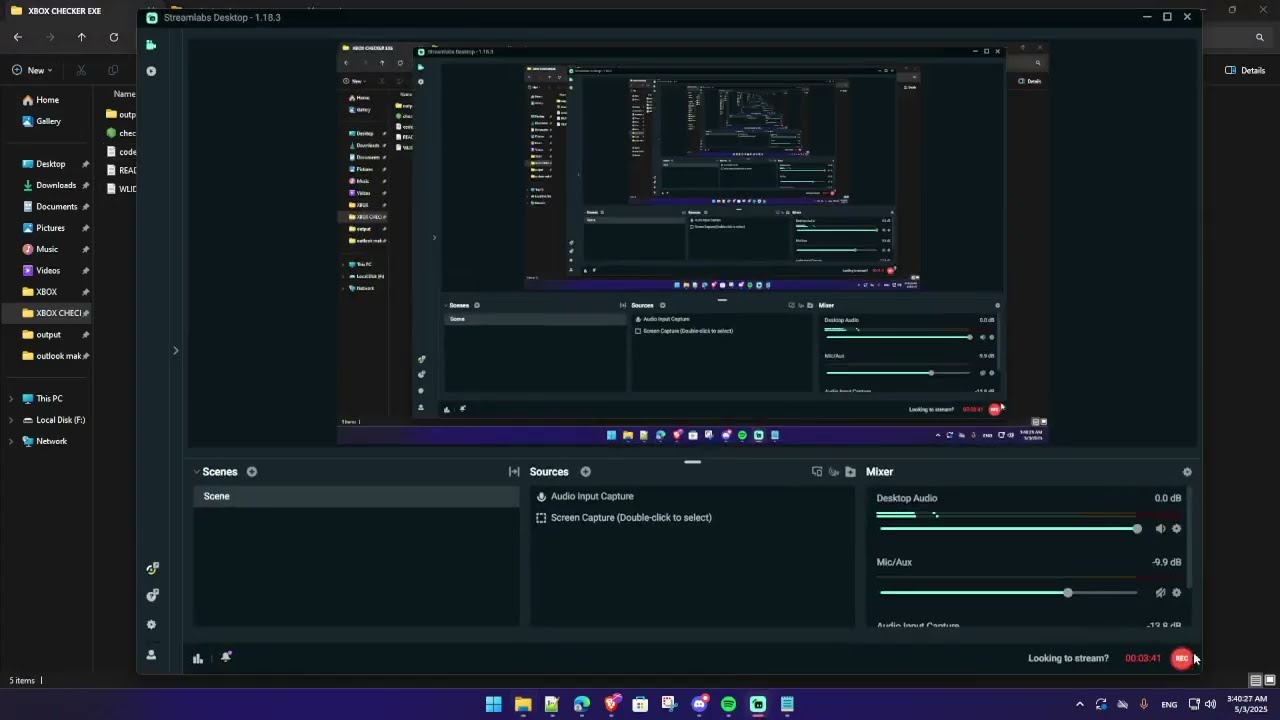This screenshot has height=720, width=1280.
Task: Add a new scene with plus icon
Action: (x=252, y=472)
